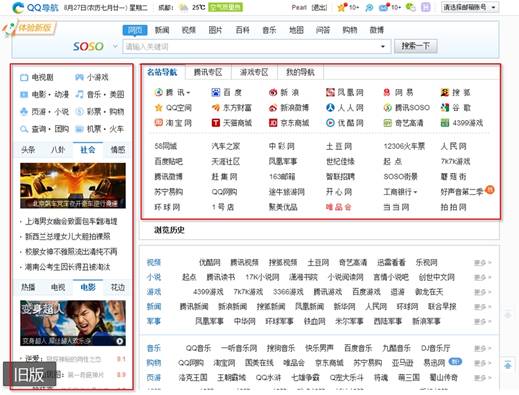Click the 新浪 eye icon
Image resolution: width=519 pixels, height=395 pixels.
point(273,92)
